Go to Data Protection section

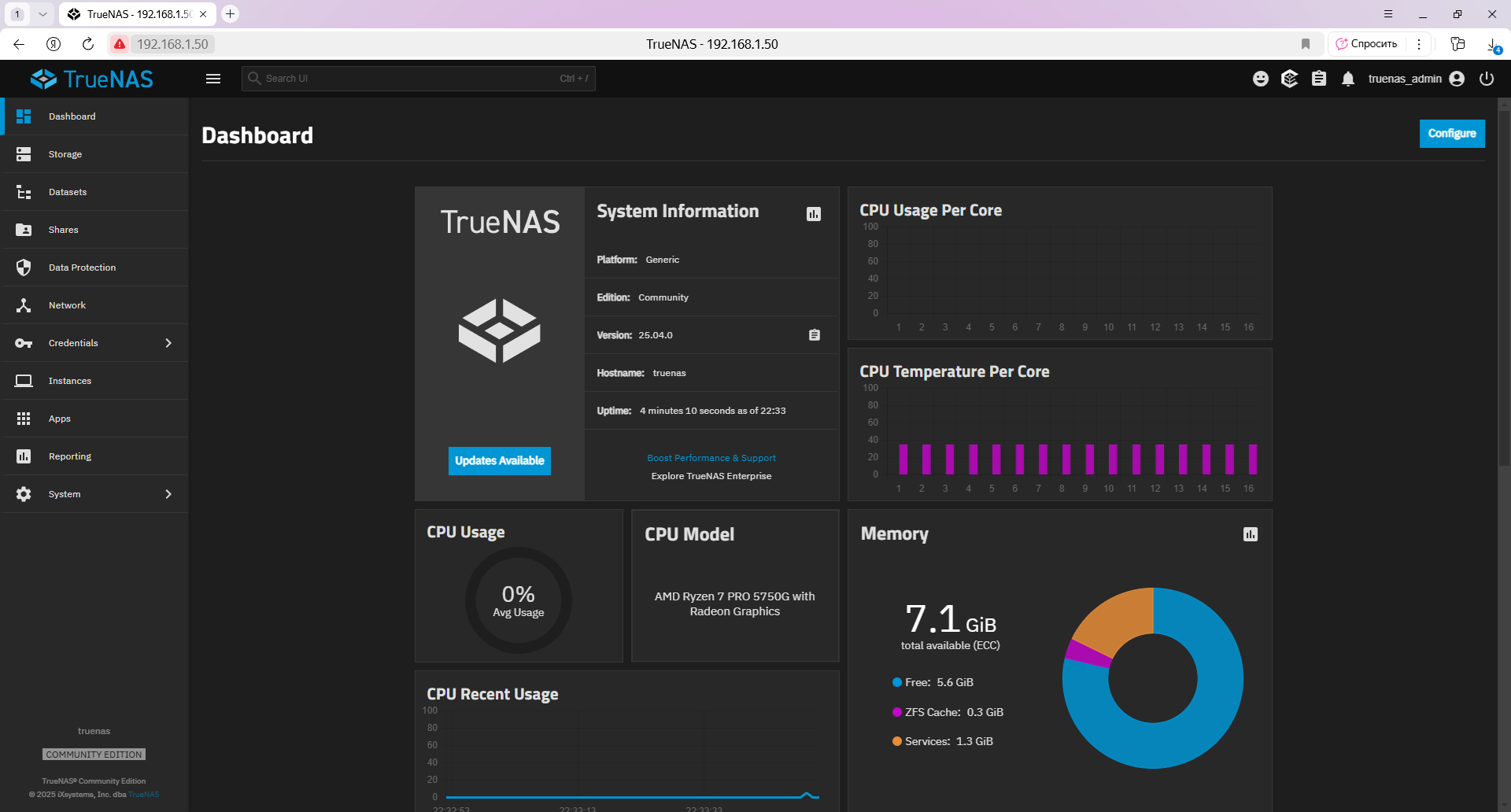tap(94, 268)
